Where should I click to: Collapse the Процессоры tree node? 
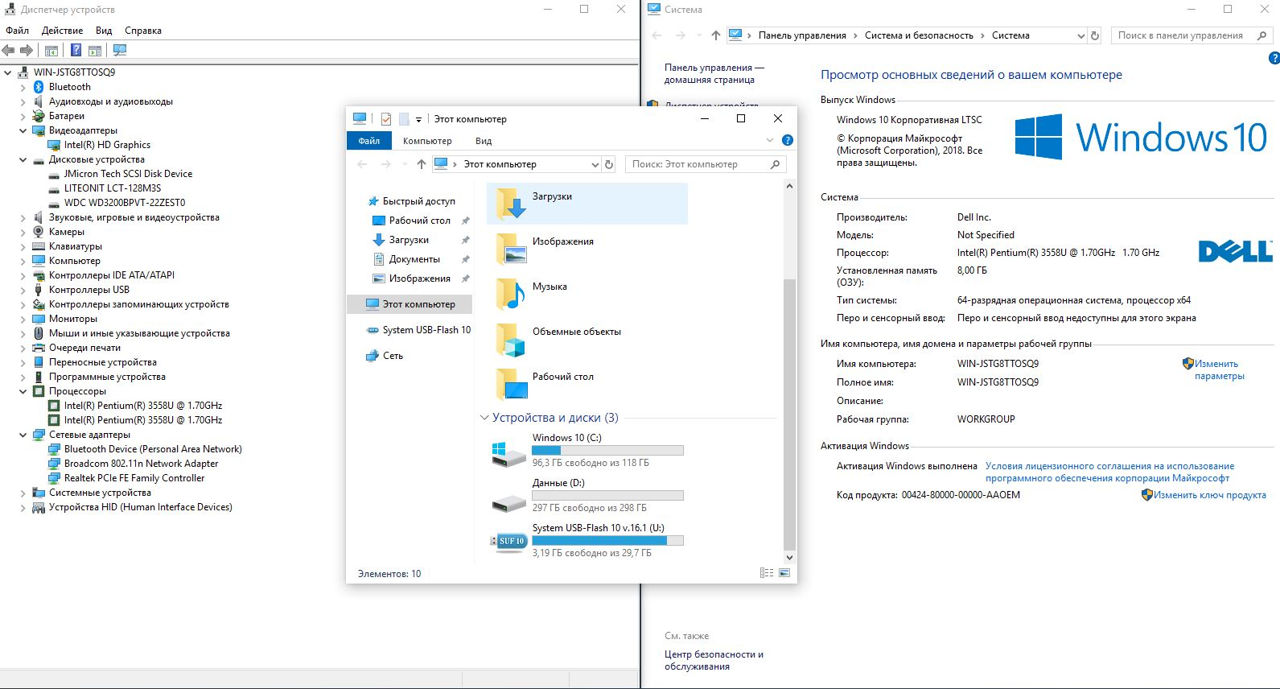click(x=23, y=391)
